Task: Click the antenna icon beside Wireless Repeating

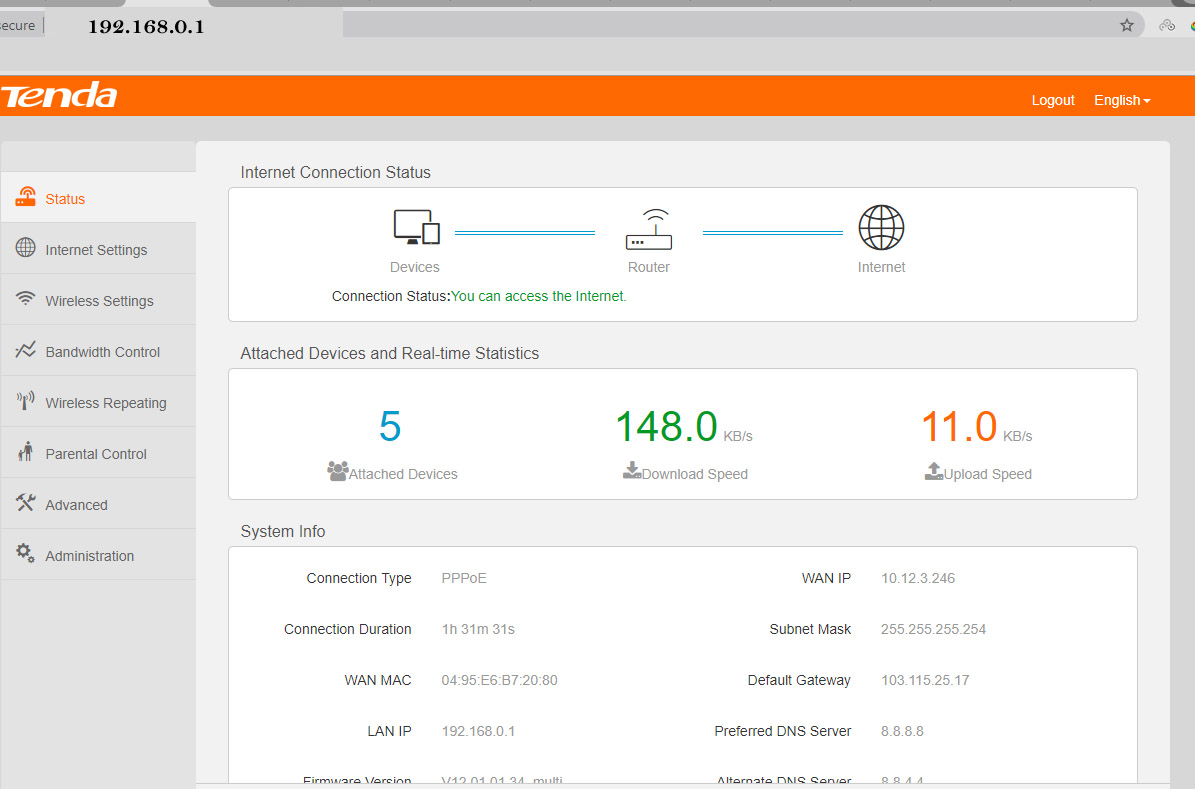Action: 26,402
